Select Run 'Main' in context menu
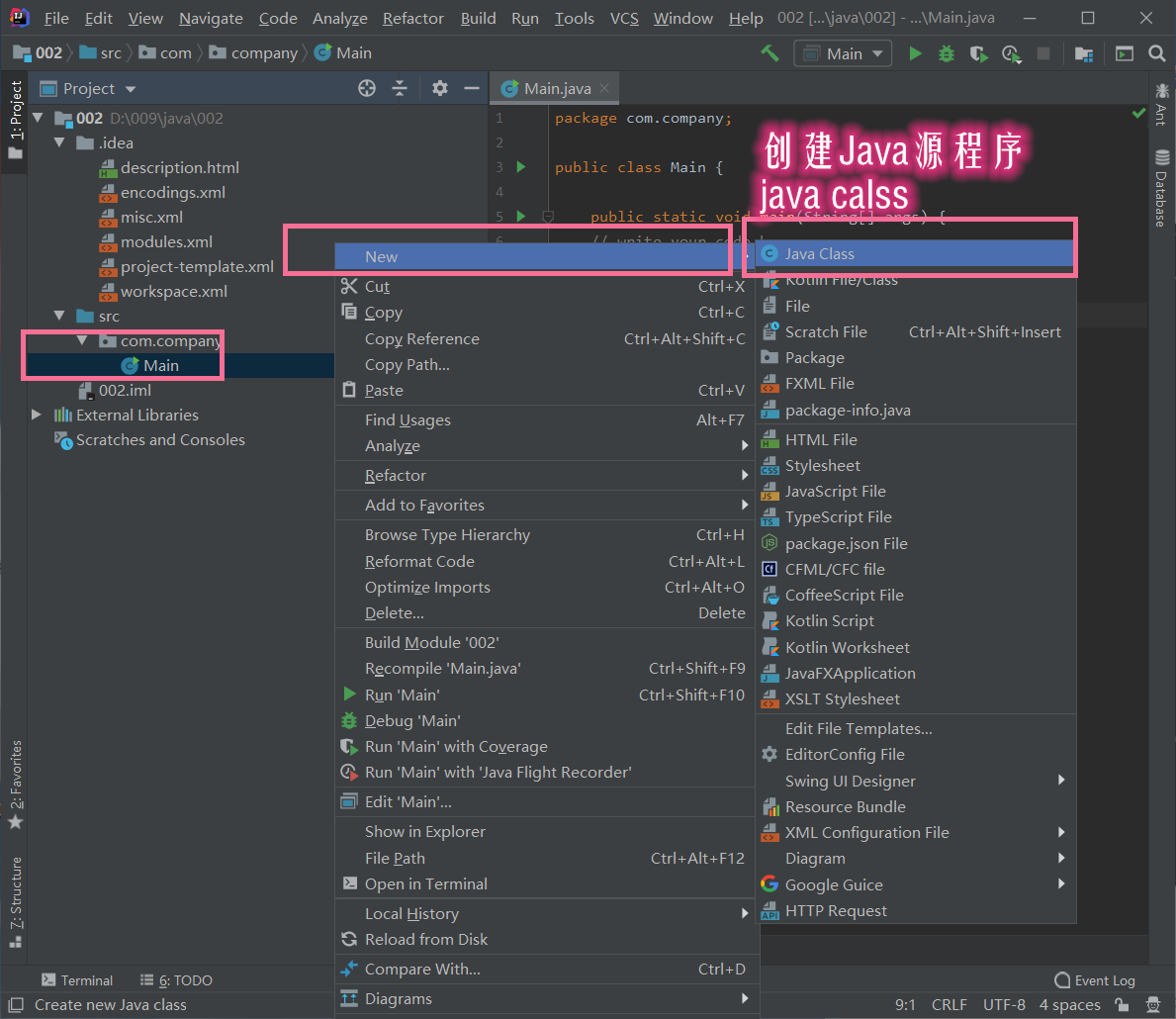The image size is (1176, 1019). click(x=544, y=695)
